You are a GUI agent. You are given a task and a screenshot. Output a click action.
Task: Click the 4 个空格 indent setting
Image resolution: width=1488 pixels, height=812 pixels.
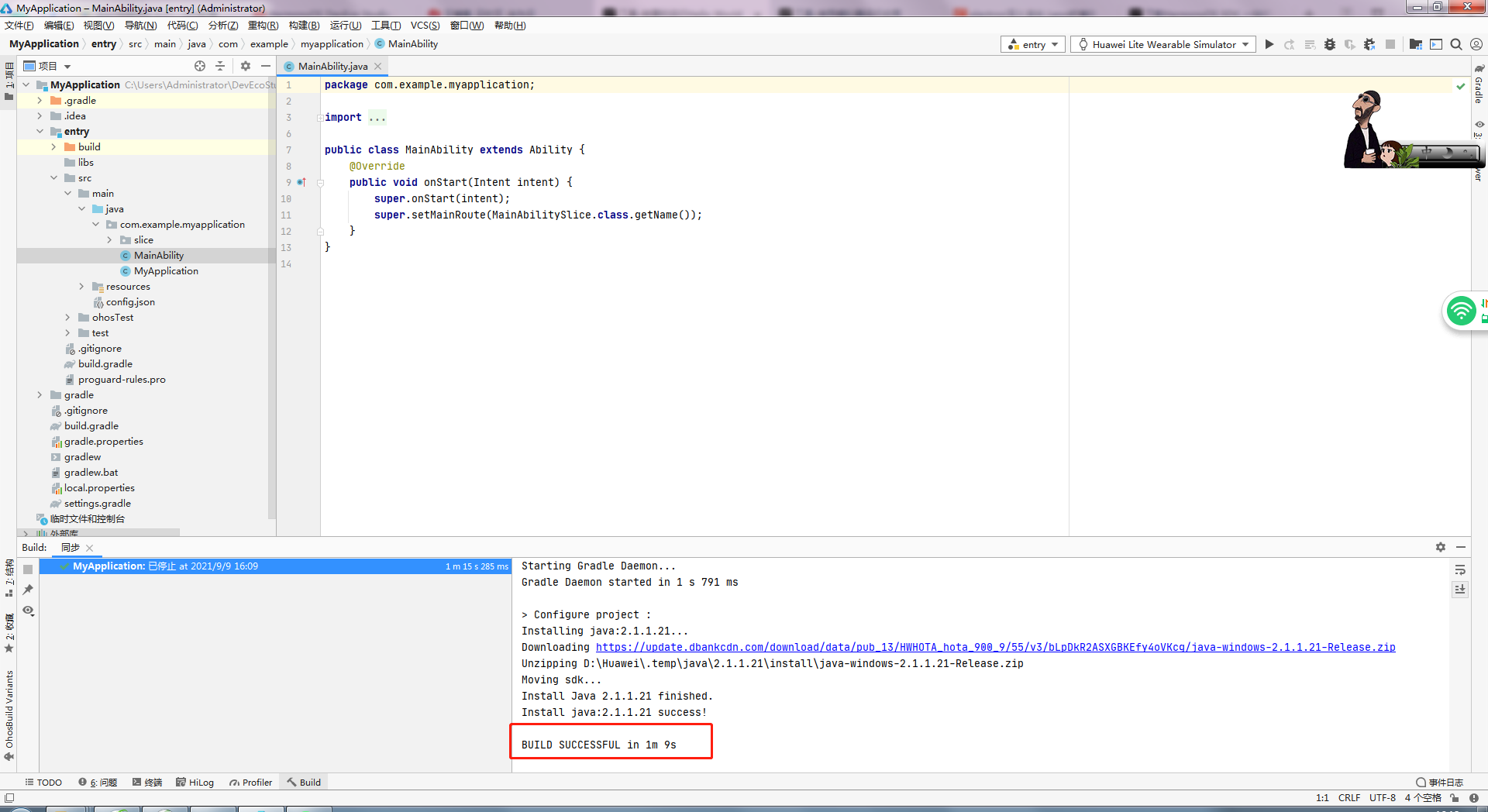1422,797
